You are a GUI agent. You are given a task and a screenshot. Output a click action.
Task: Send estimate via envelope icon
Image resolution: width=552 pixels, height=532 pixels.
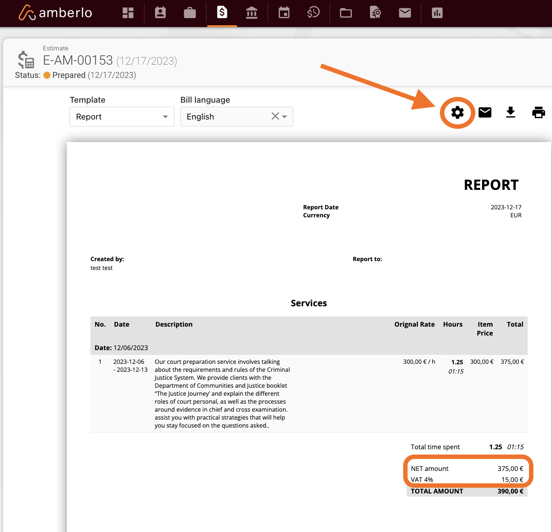485,113
